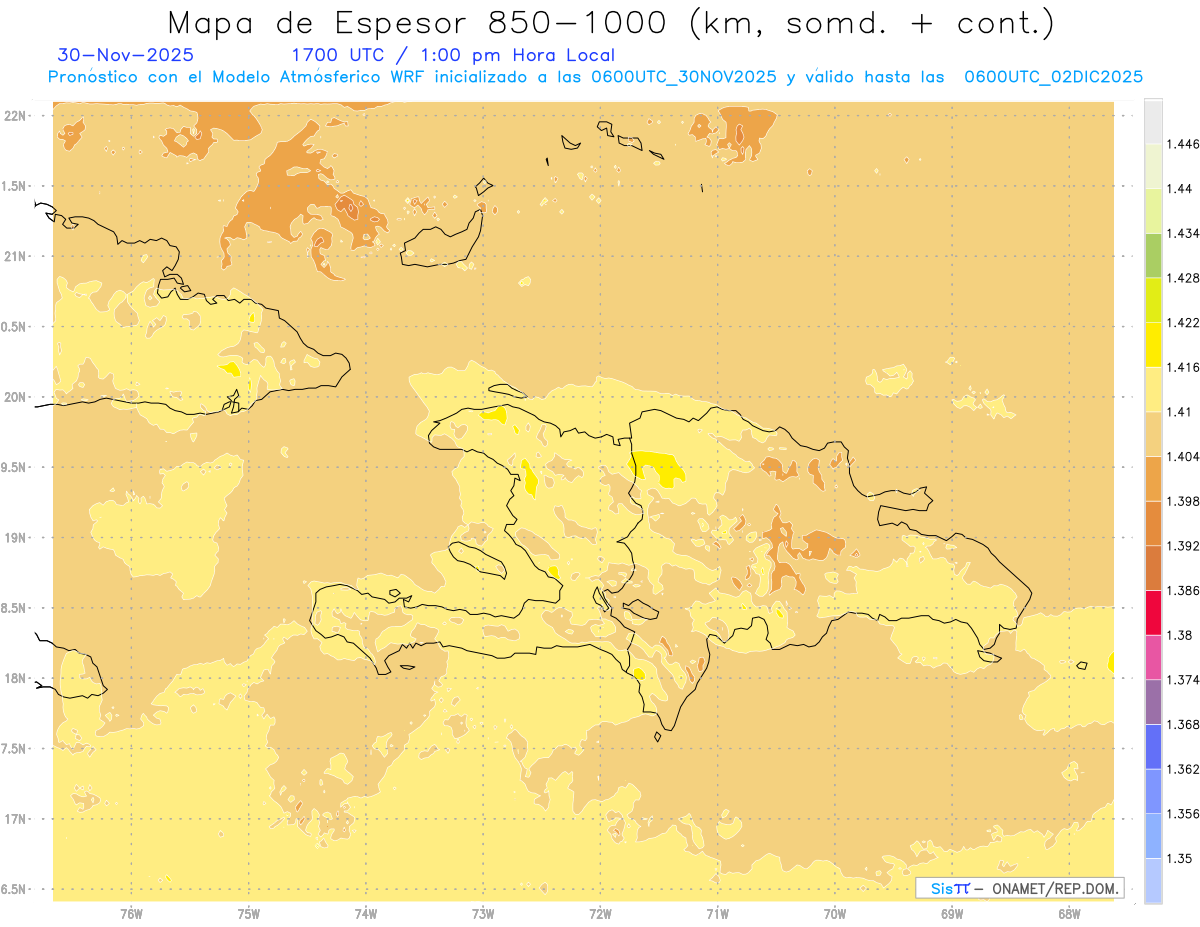Click the legend value '1.386'
The height and width of the screenshot is (927, 1200).
1183,591
